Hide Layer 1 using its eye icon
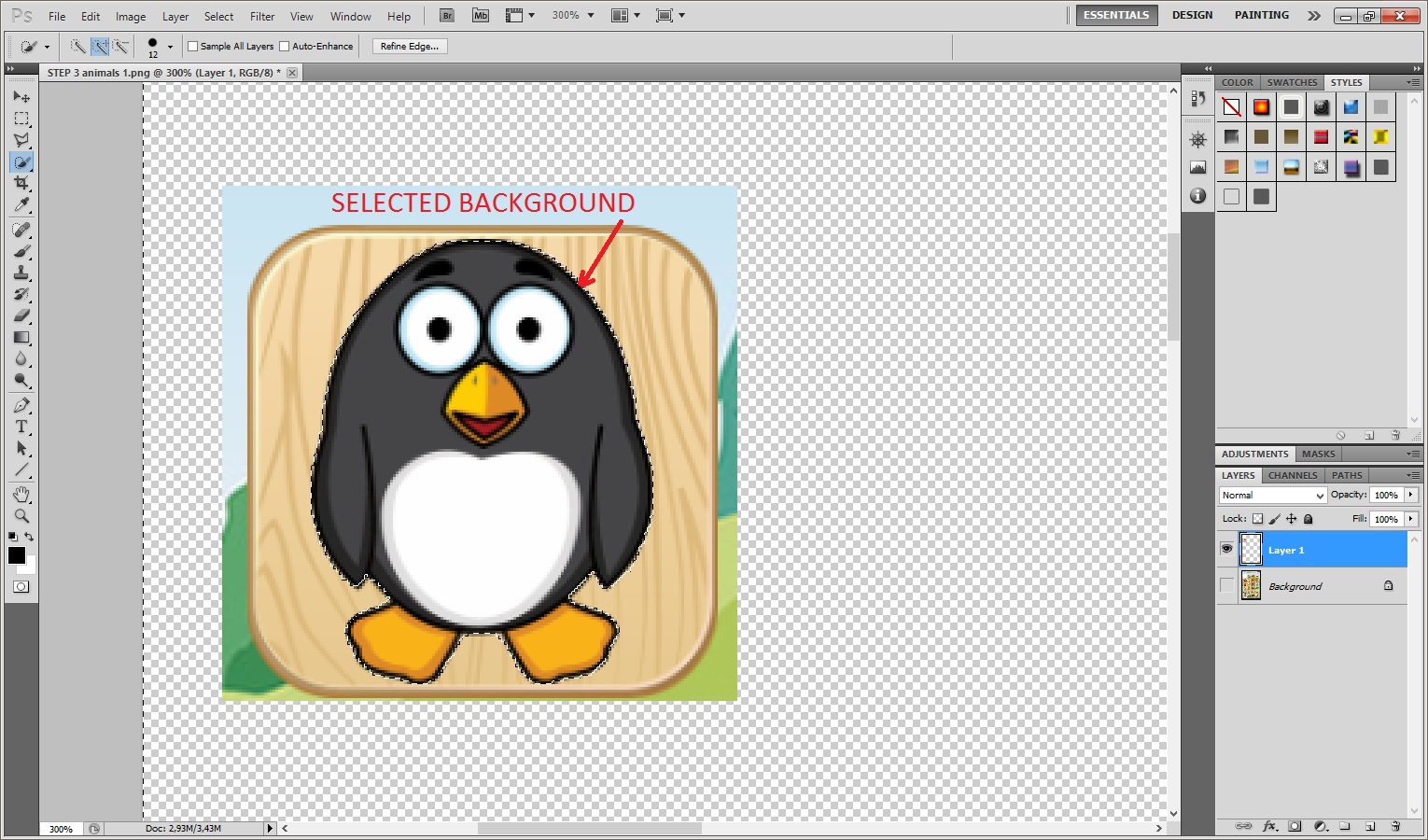Viewport: 1428px width, 840px height. click(1226, 550)
